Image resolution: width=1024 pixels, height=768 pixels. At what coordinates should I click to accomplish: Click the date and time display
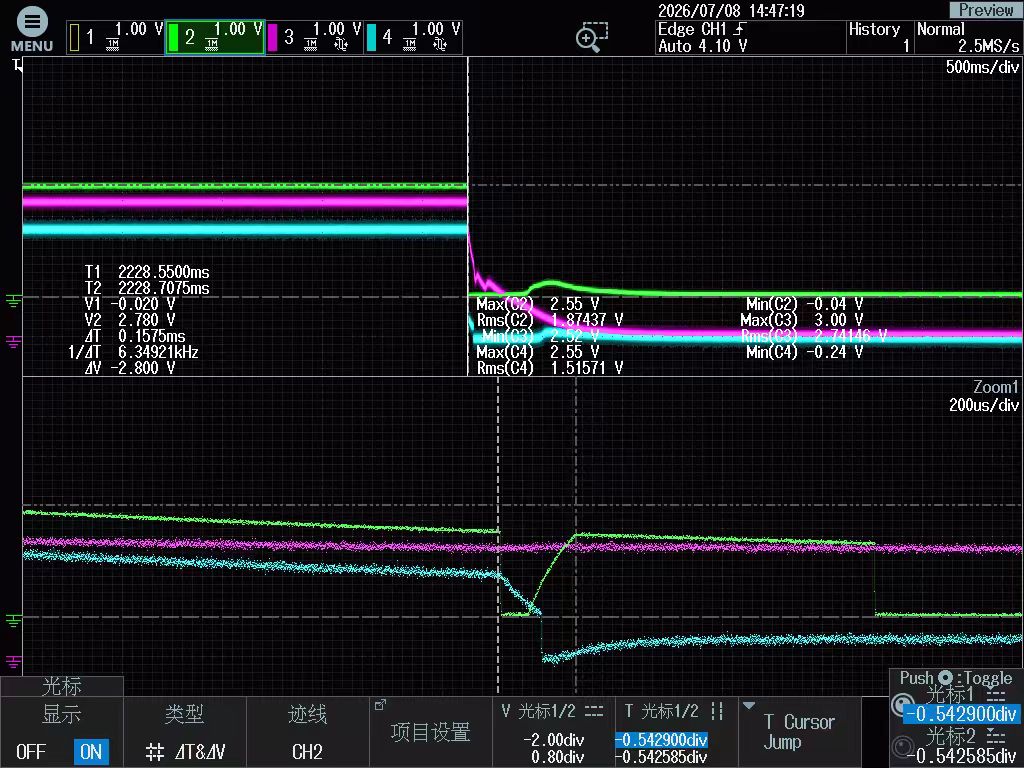tap(731, 10)
